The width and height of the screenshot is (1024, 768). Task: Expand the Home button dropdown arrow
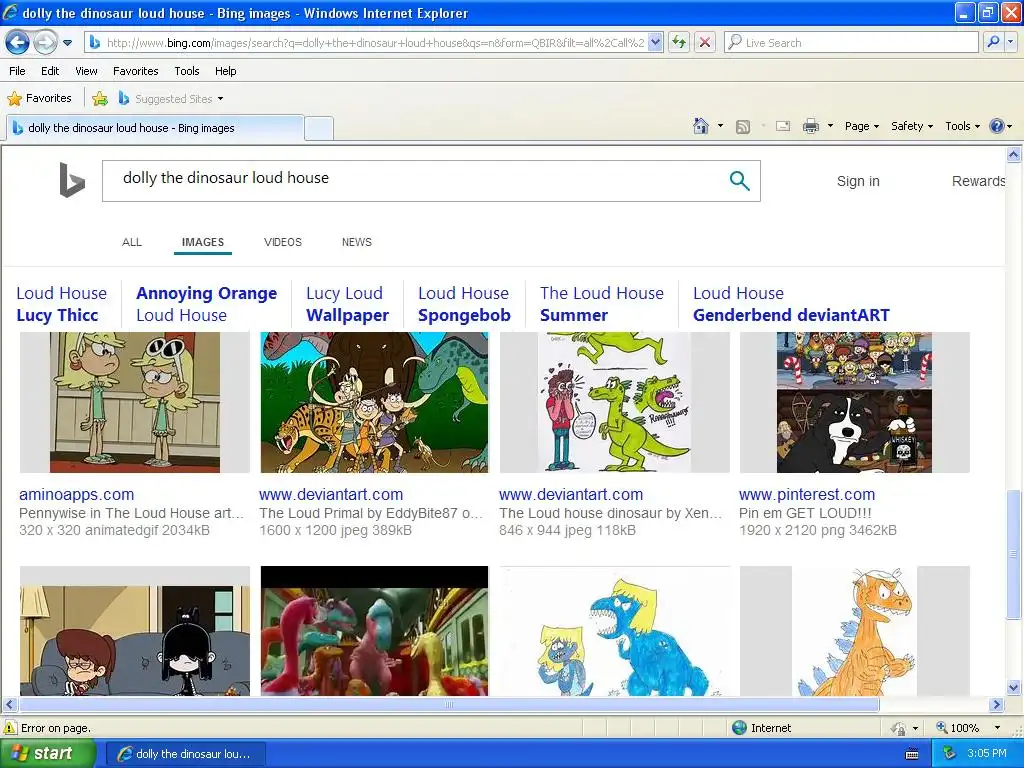point(720,126)
